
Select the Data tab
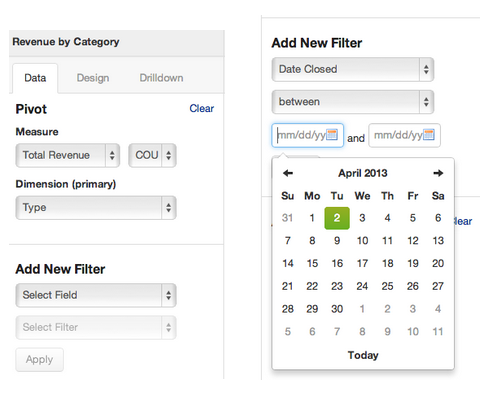35,78
